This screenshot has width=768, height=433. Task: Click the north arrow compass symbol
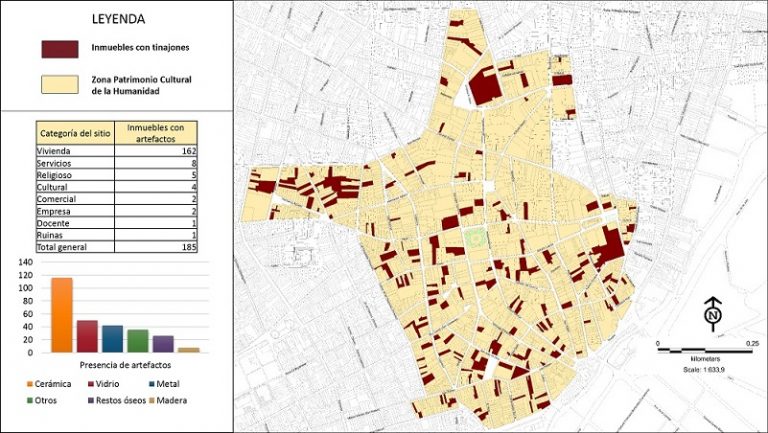pyautogui.click(x=713, y=314)
